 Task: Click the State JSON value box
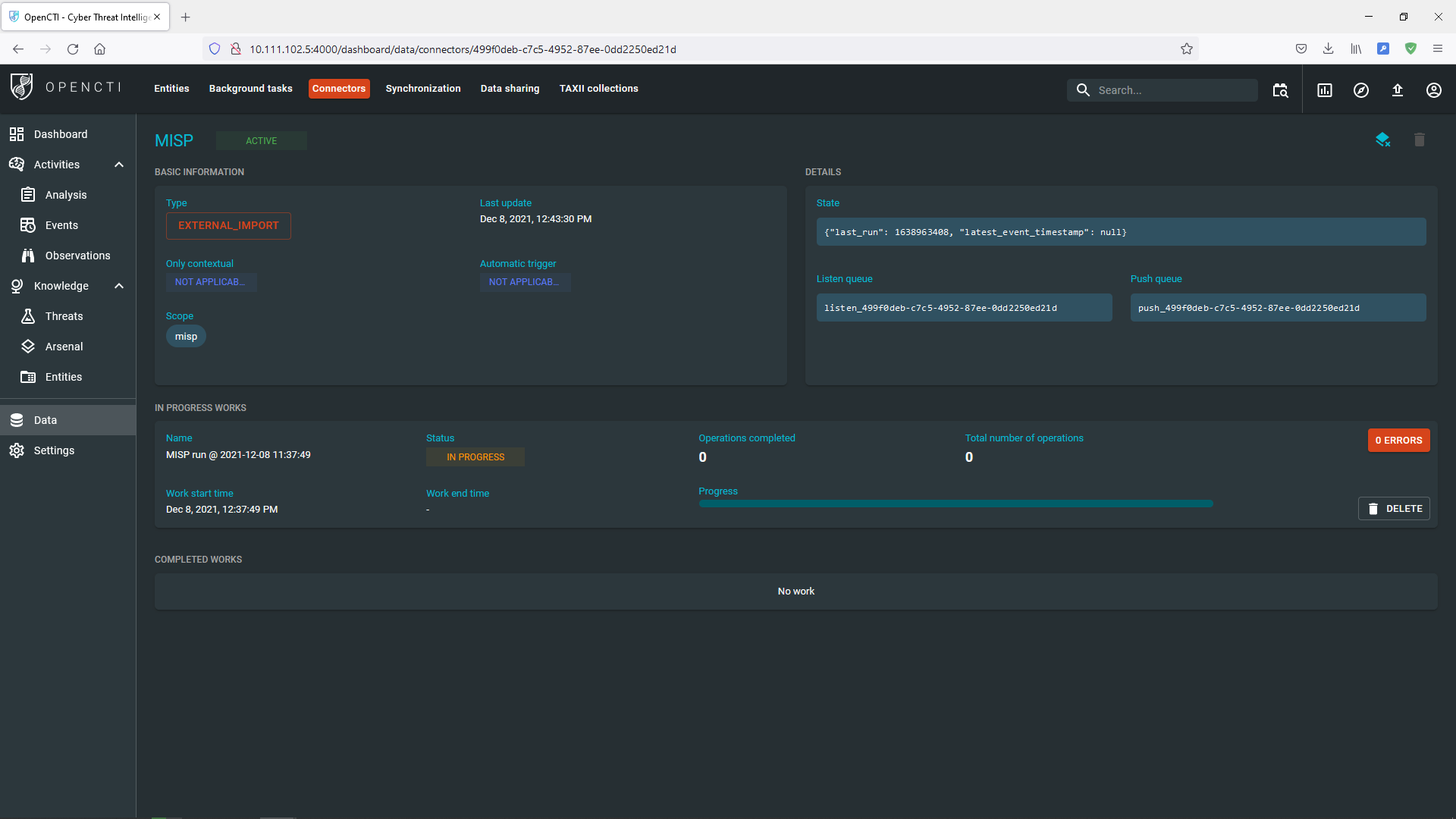pos(1122,232)
